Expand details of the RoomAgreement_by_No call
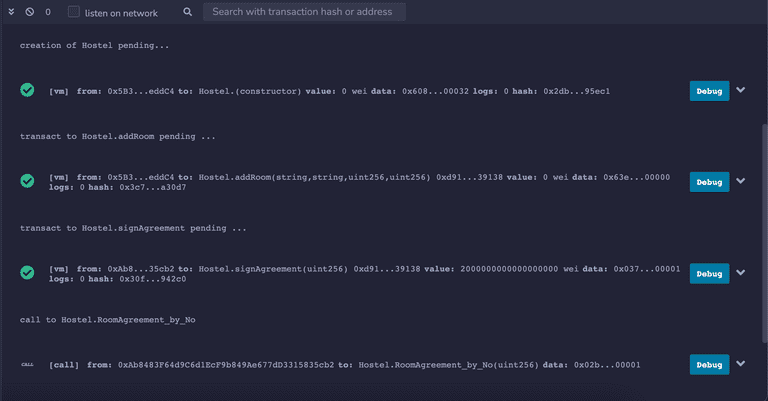The height and width of the screenshot is (401, 768). click(x=741, y=364)
